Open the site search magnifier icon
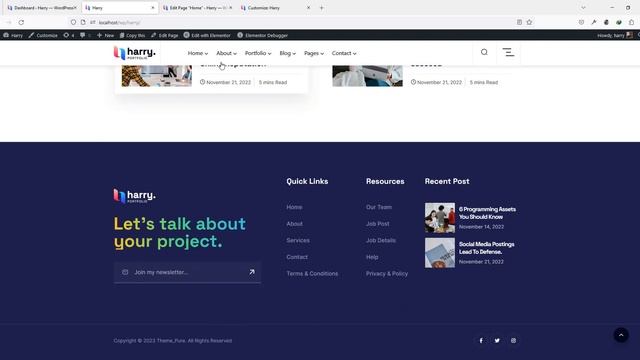This screenshot has width=640, height=360. pos(484,52)
